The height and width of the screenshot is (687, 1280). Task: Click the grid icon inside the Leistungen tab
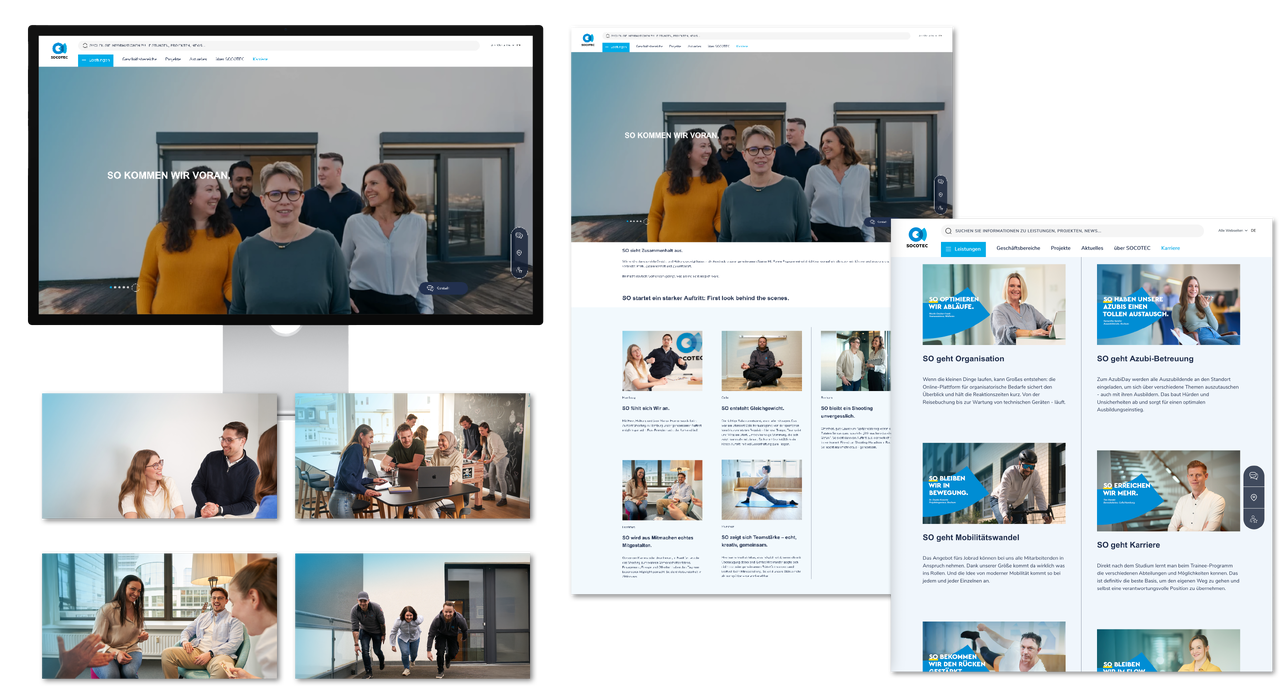click(x=949, y=249)
